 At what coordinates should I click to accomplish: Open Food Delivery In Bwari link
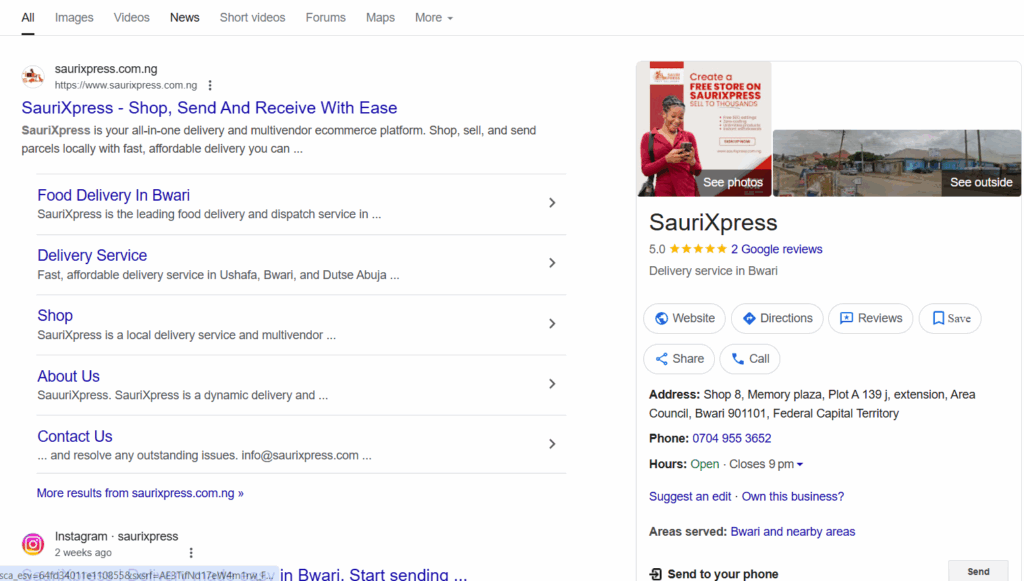pyautogui.click(x=113, y=195)
